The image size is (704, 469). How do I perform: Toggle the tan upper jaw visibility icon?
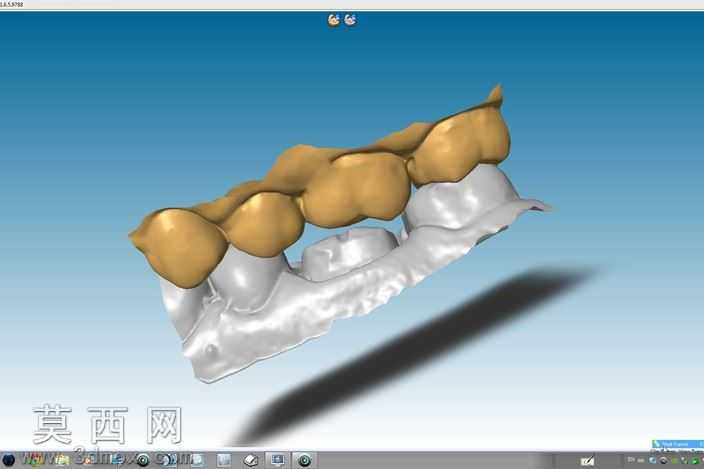tap(334, 20)
